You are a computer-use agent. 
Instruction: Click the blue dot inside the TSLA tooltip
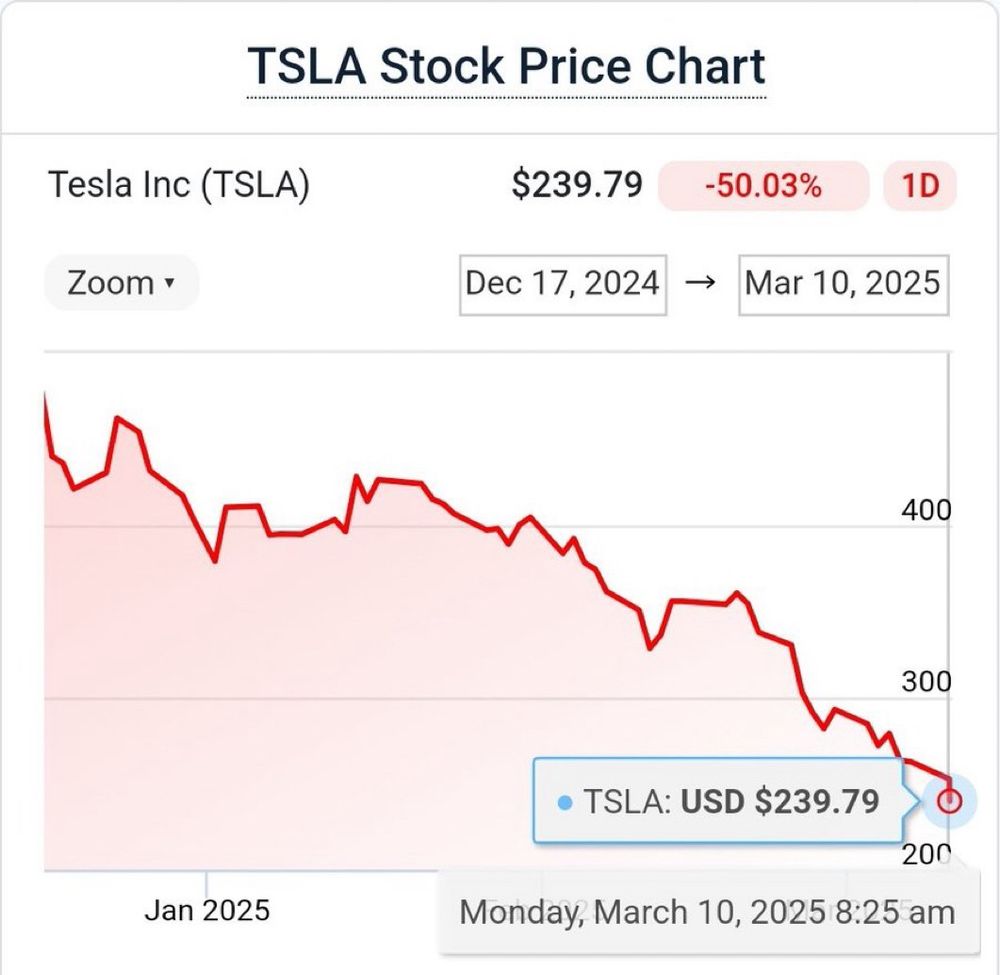pyautogui.click(x=564, y=802)
